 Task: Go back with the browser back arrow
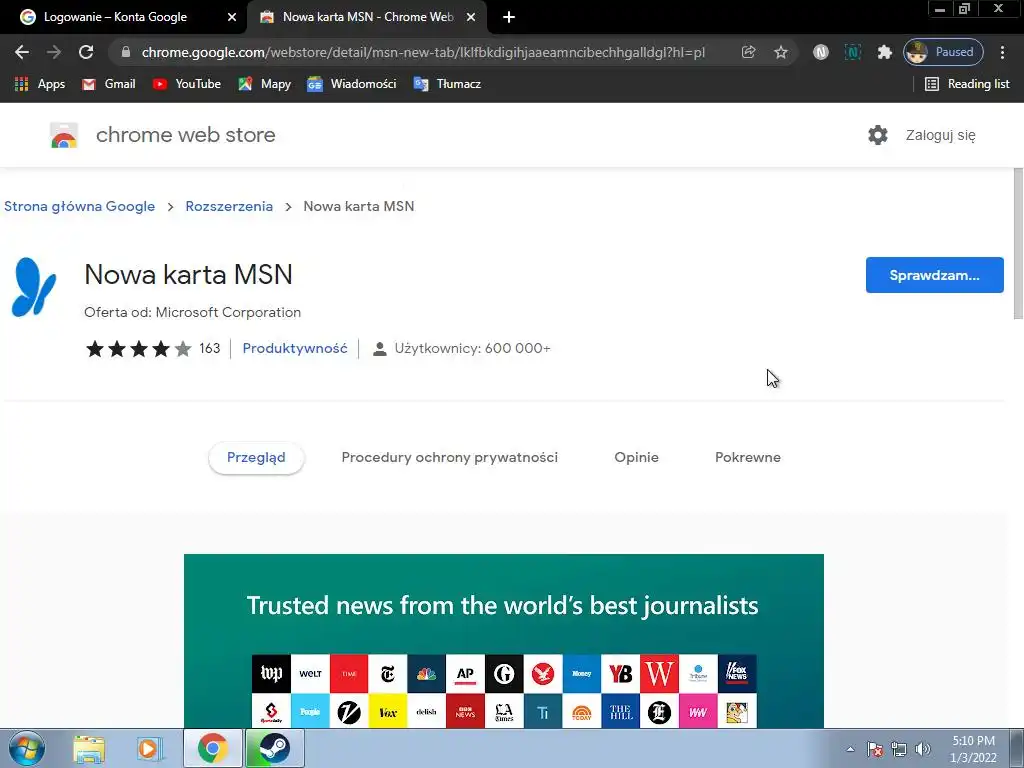coord(22,52)
